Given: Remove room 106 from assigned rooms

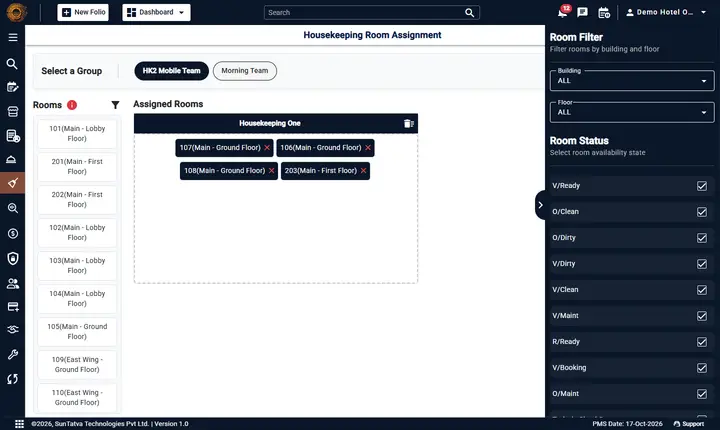Looking at the screenshot, I should click(x=368, y=148).
